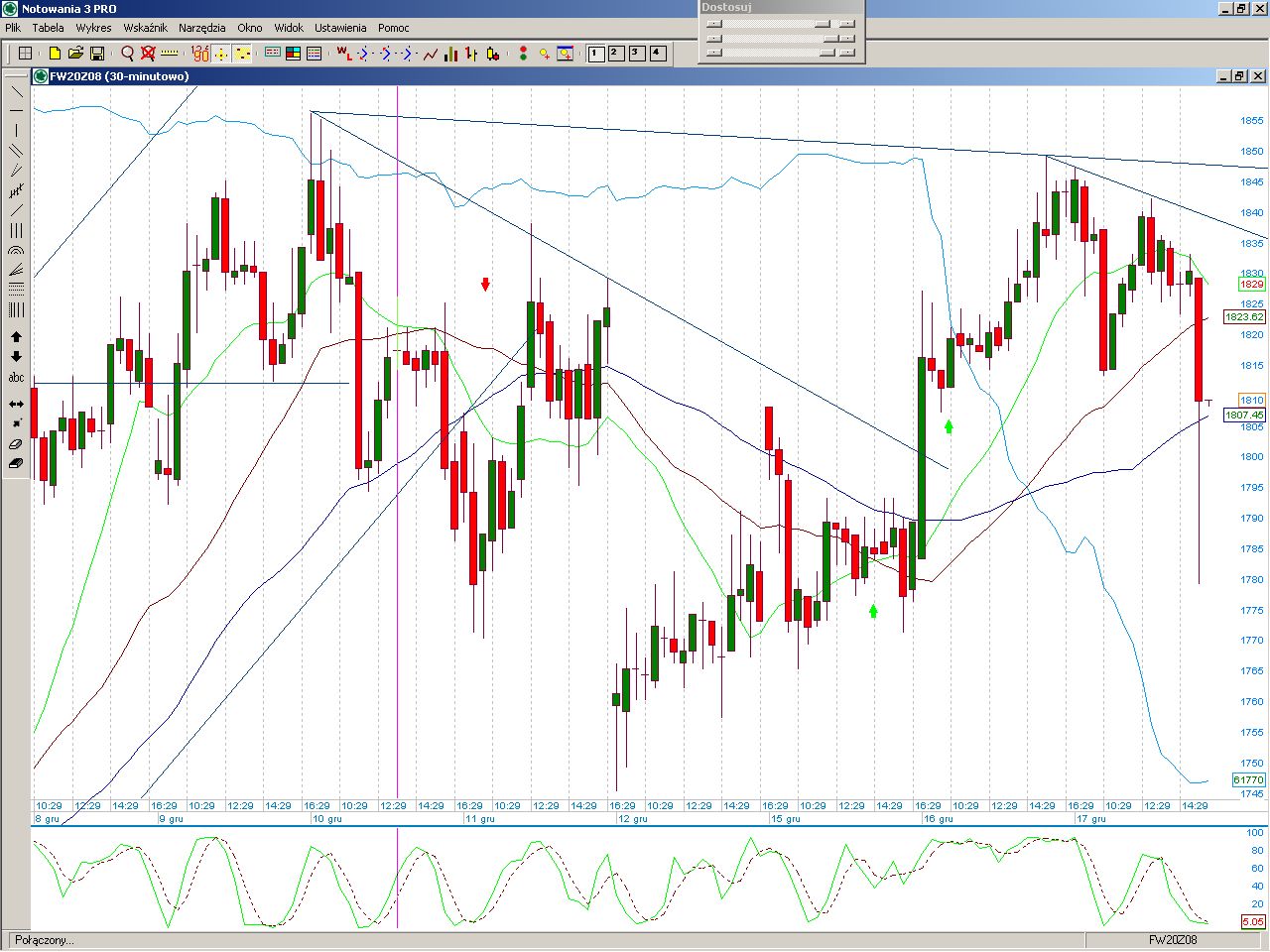Select the up arrow marker tool
This screenshot has height=952, width=1270.
[17, 337]
